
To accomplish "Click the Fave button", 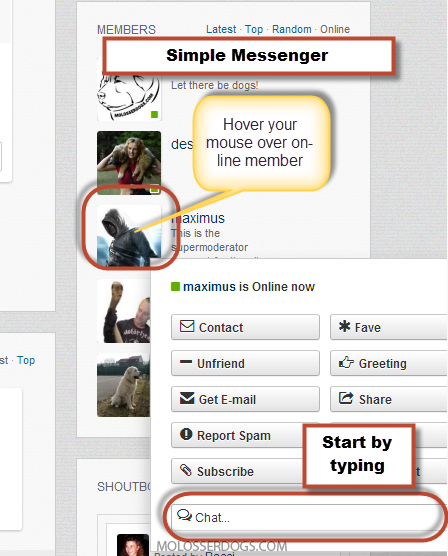I will (x=389, y=327).
